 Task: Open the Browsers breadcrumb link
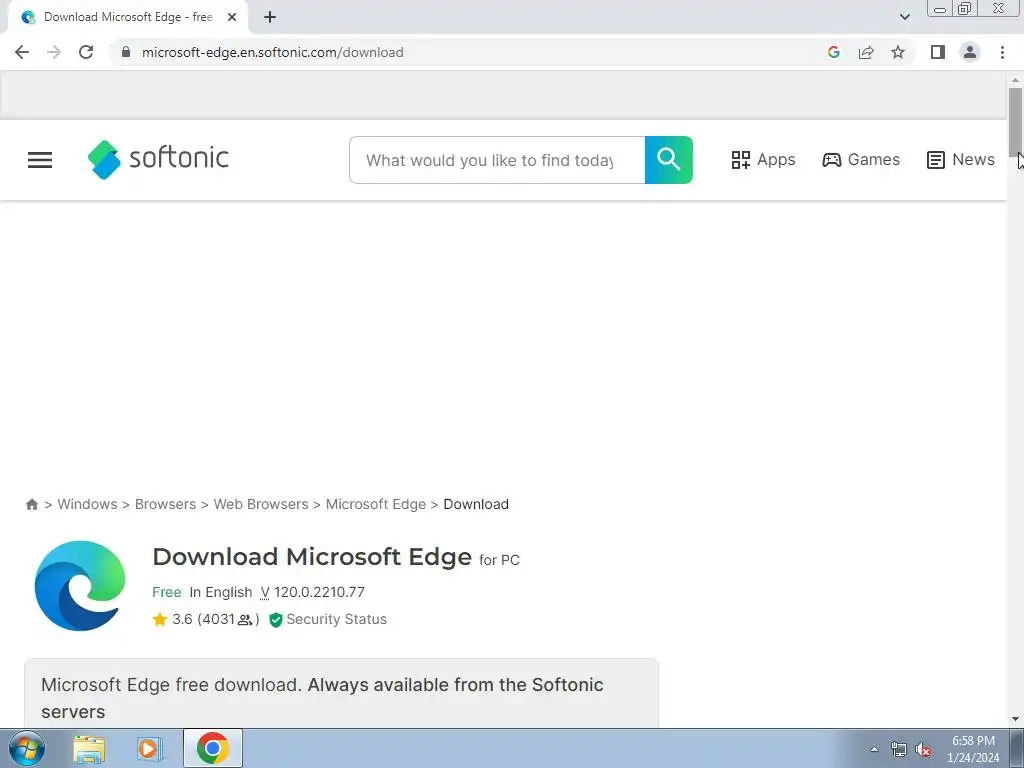click(165, 504)
